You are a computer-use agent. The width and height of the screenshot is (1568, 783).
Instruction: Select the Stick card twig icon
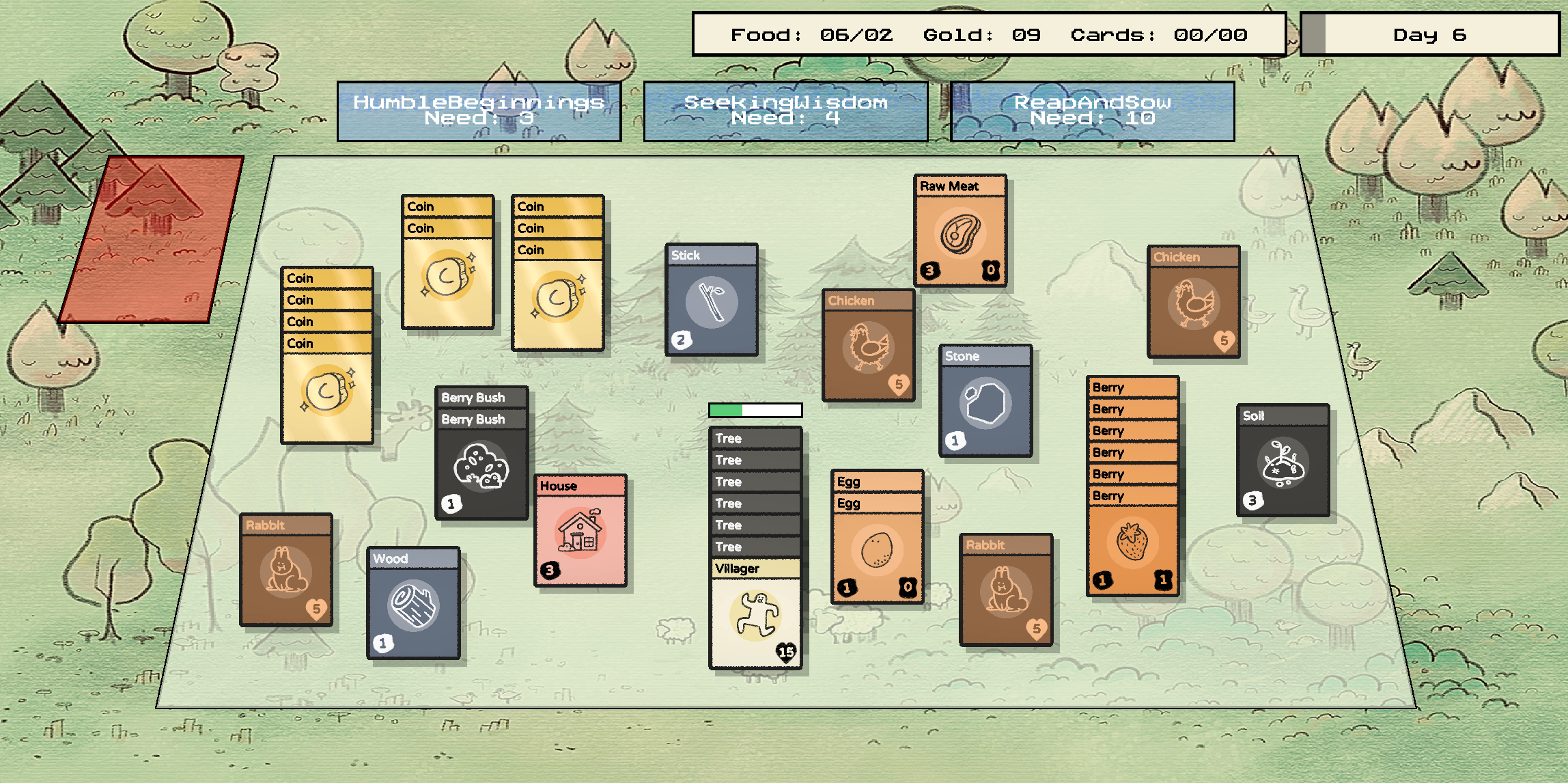(x=712, y=302)
